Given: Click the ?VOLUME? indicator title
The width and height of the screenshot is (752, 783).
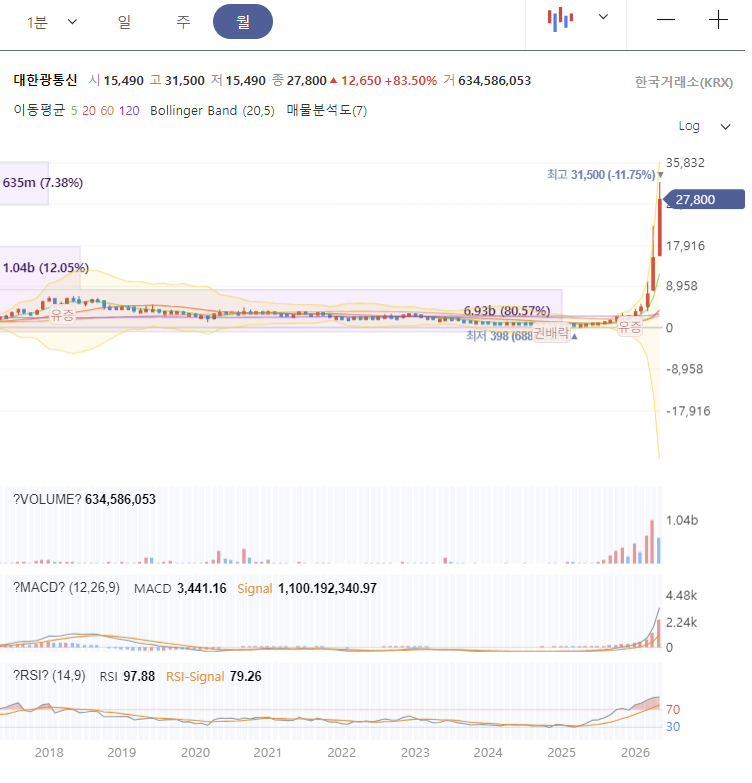Looking at the screenshot, I should pos(47,499).
